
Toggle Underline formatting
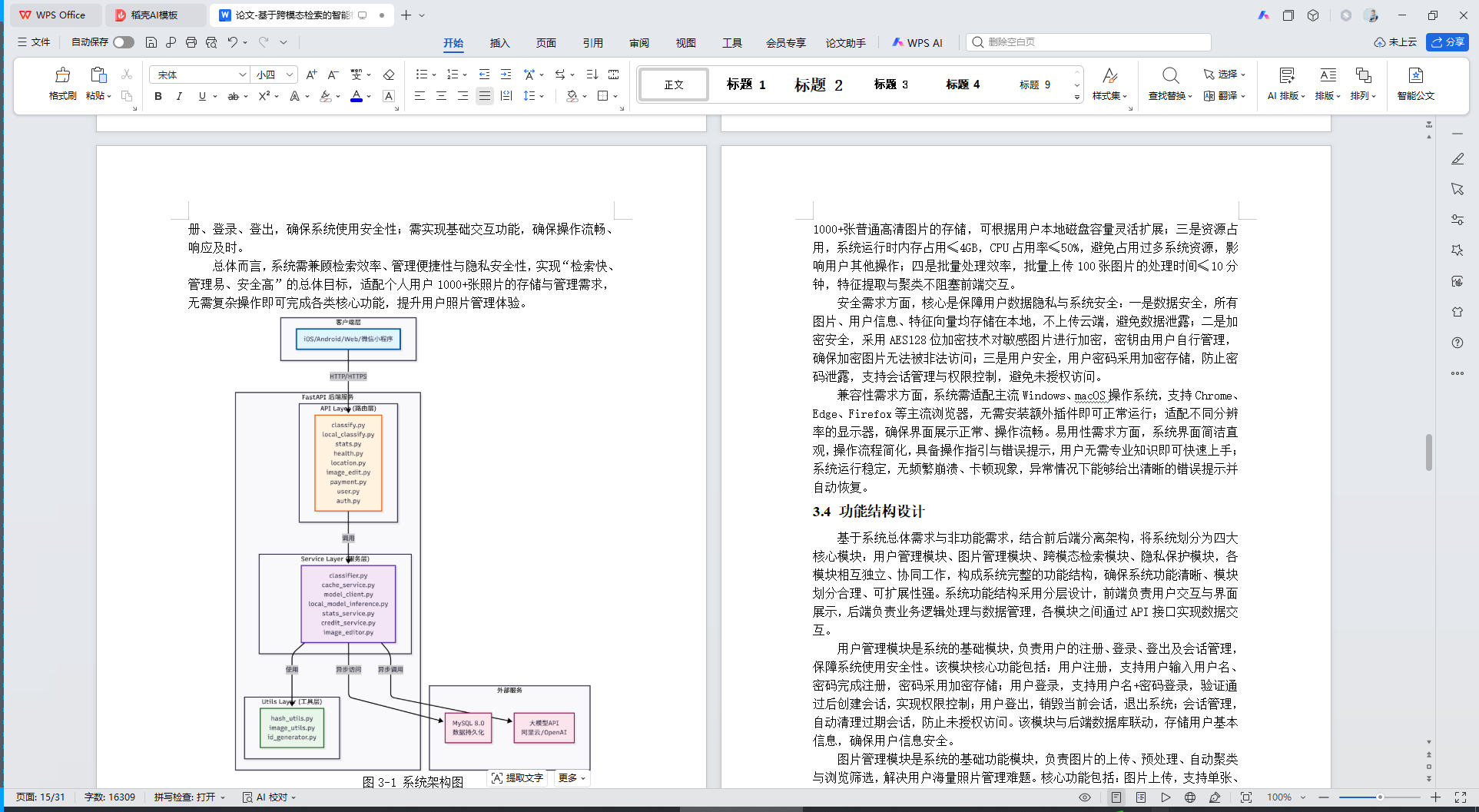tap(202, 96)
